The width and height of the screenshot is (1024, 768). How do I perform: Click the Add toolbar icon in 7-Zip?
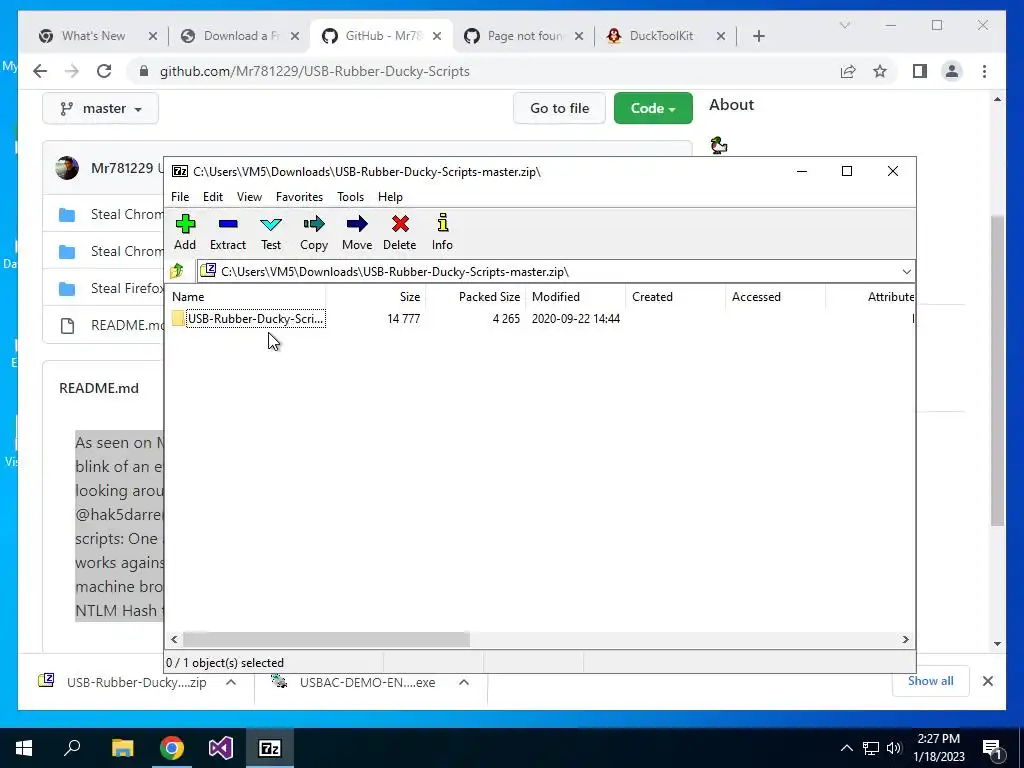(185, 232)
